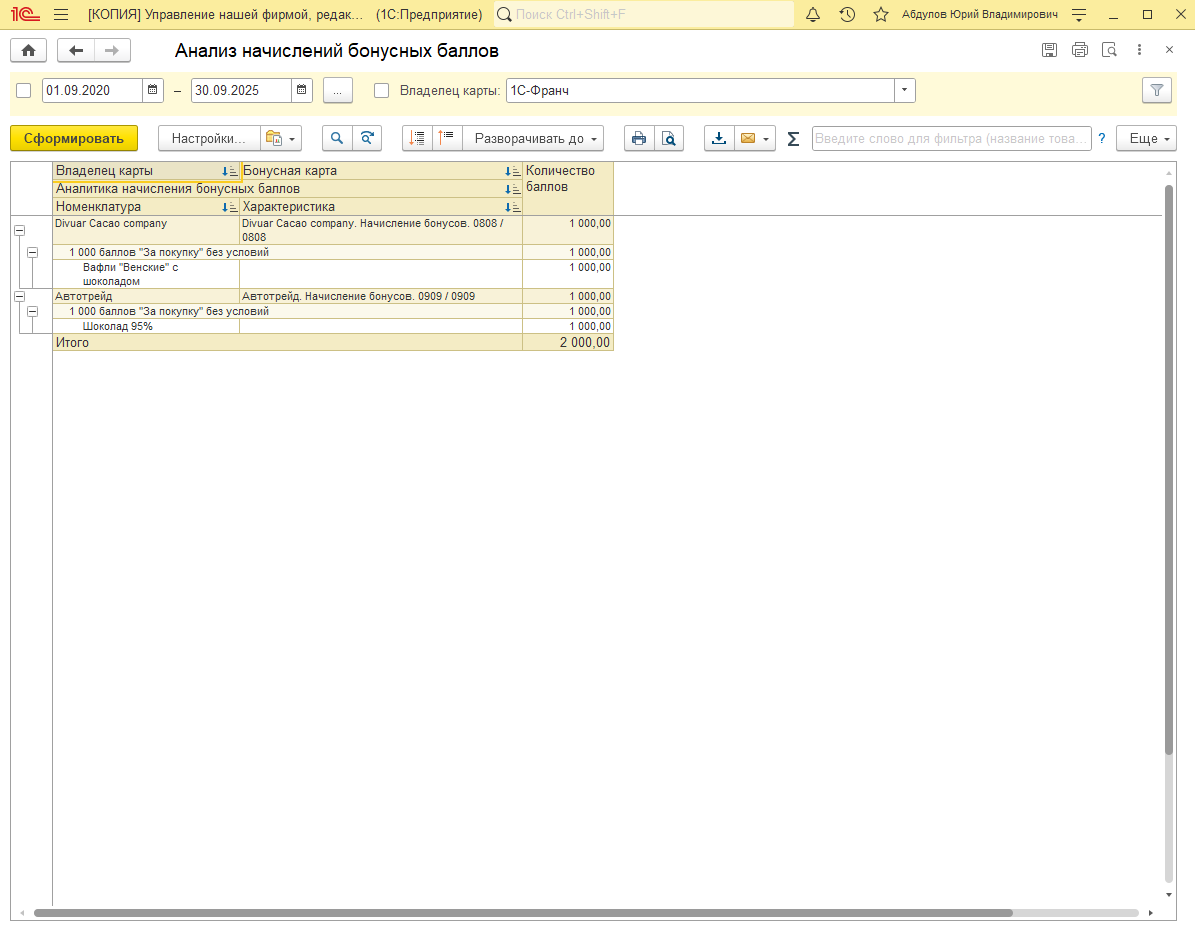
Task: Open the Еще menu
Action: pos(1146,138)
